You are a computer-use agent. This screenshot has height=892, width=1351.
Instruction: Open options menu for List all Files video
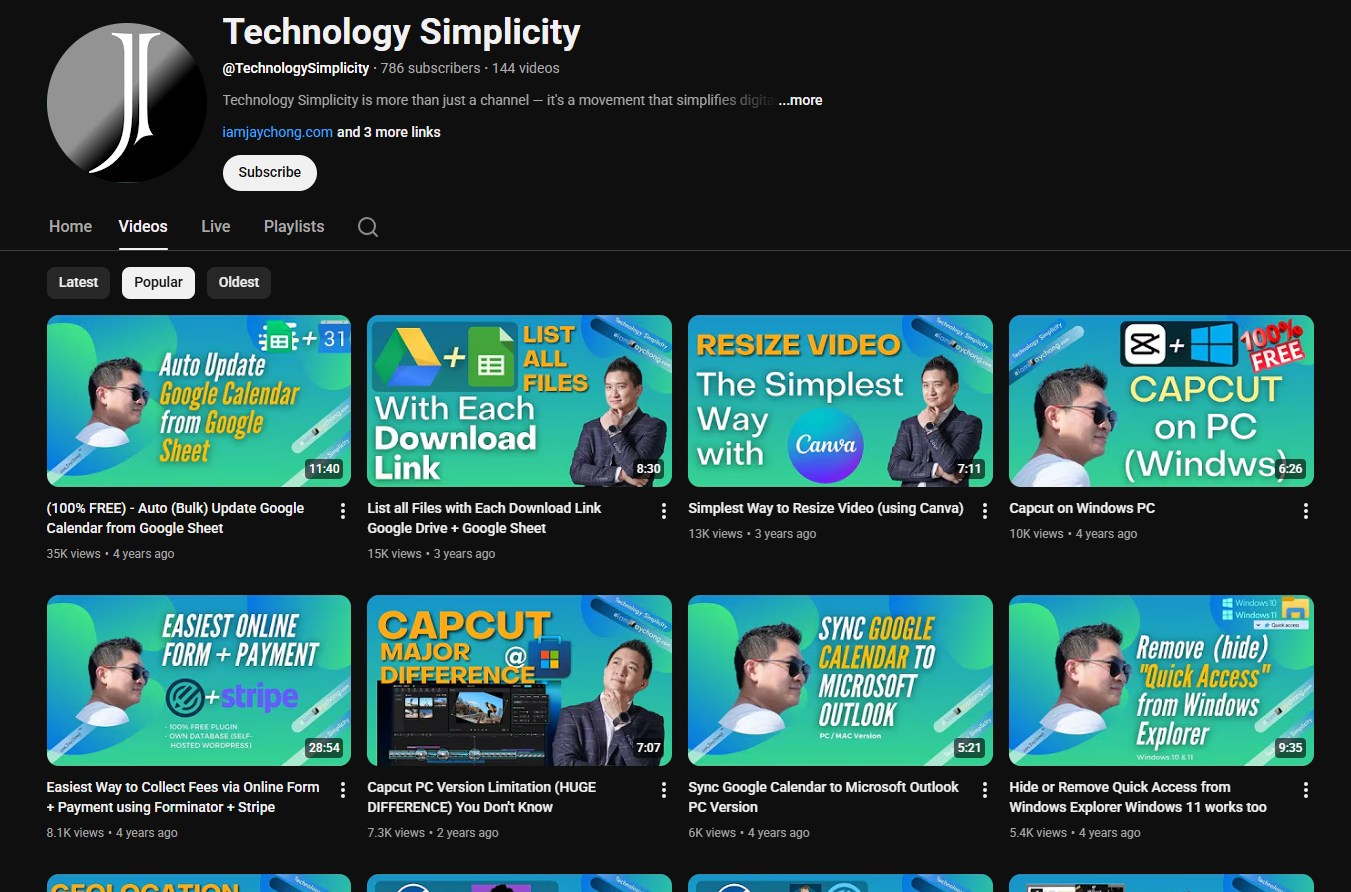tap(664, 511)
